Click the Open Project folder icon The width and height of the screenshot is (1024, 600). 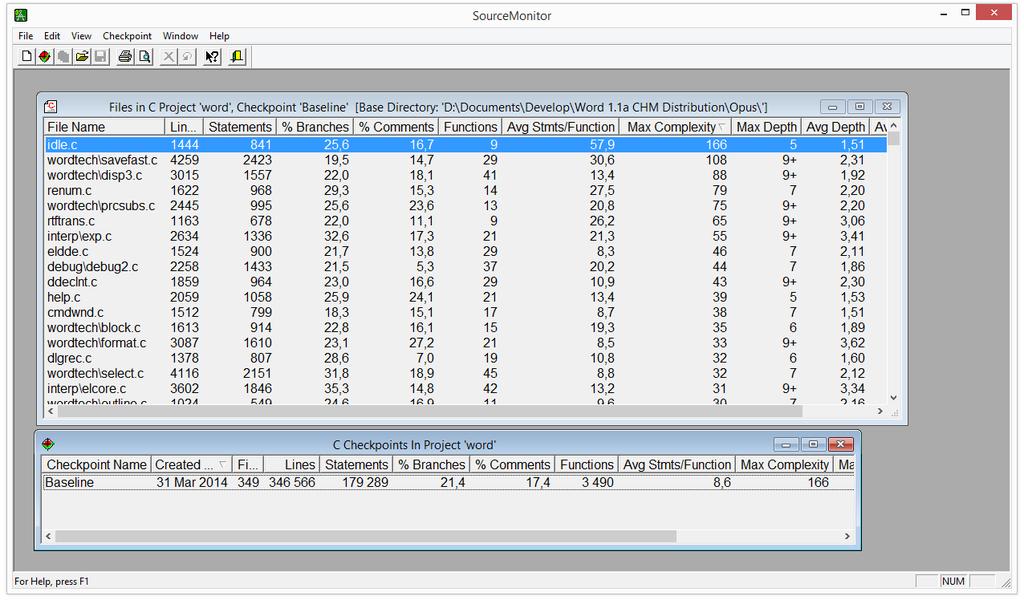coord(82,57)
